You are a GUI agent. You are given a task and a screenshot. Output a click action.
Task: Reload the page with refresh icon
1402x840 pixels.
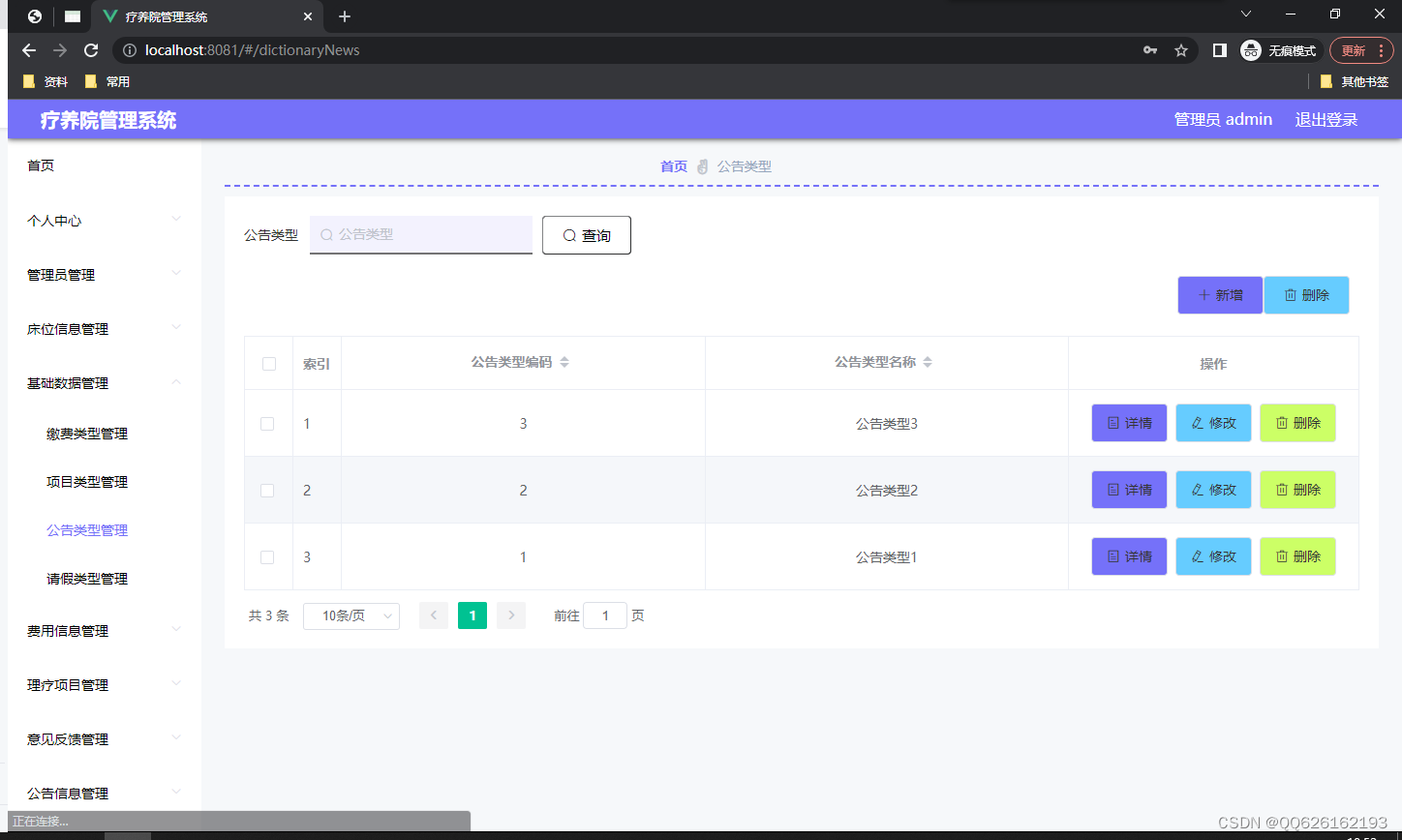tap(91, 50)
